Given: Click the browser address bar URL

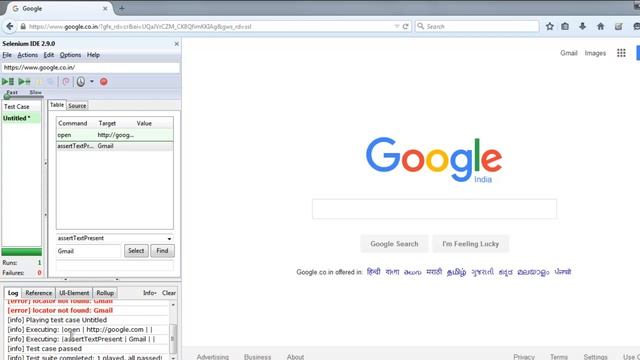Looking at the screenshot, I should coord(140,27).
